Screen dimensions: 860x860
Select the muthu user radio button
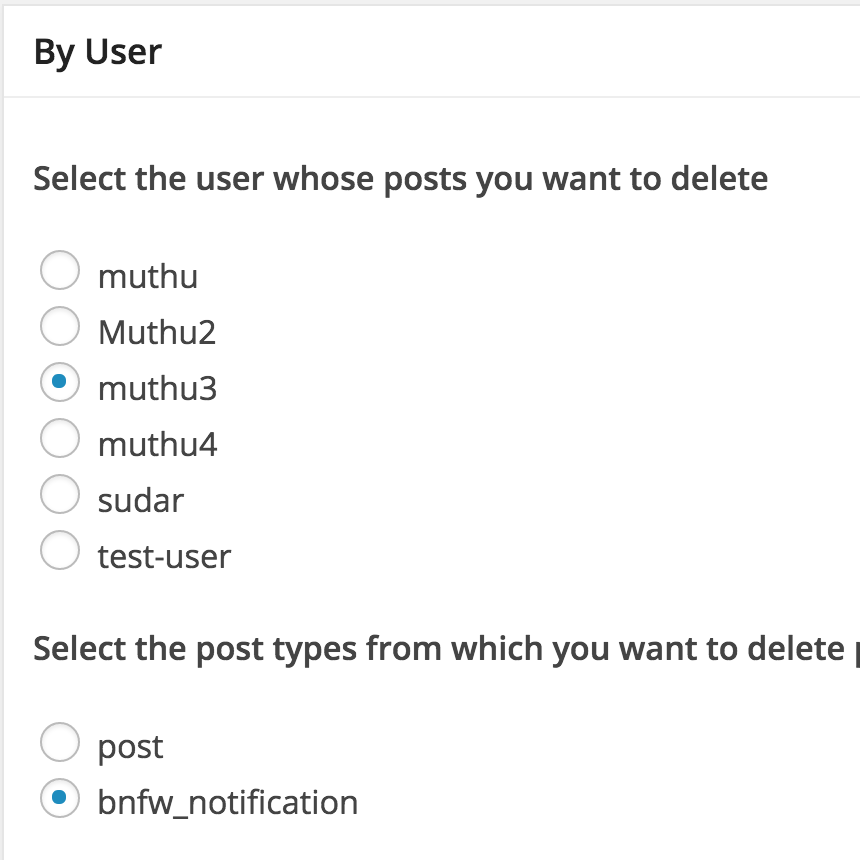59,270
